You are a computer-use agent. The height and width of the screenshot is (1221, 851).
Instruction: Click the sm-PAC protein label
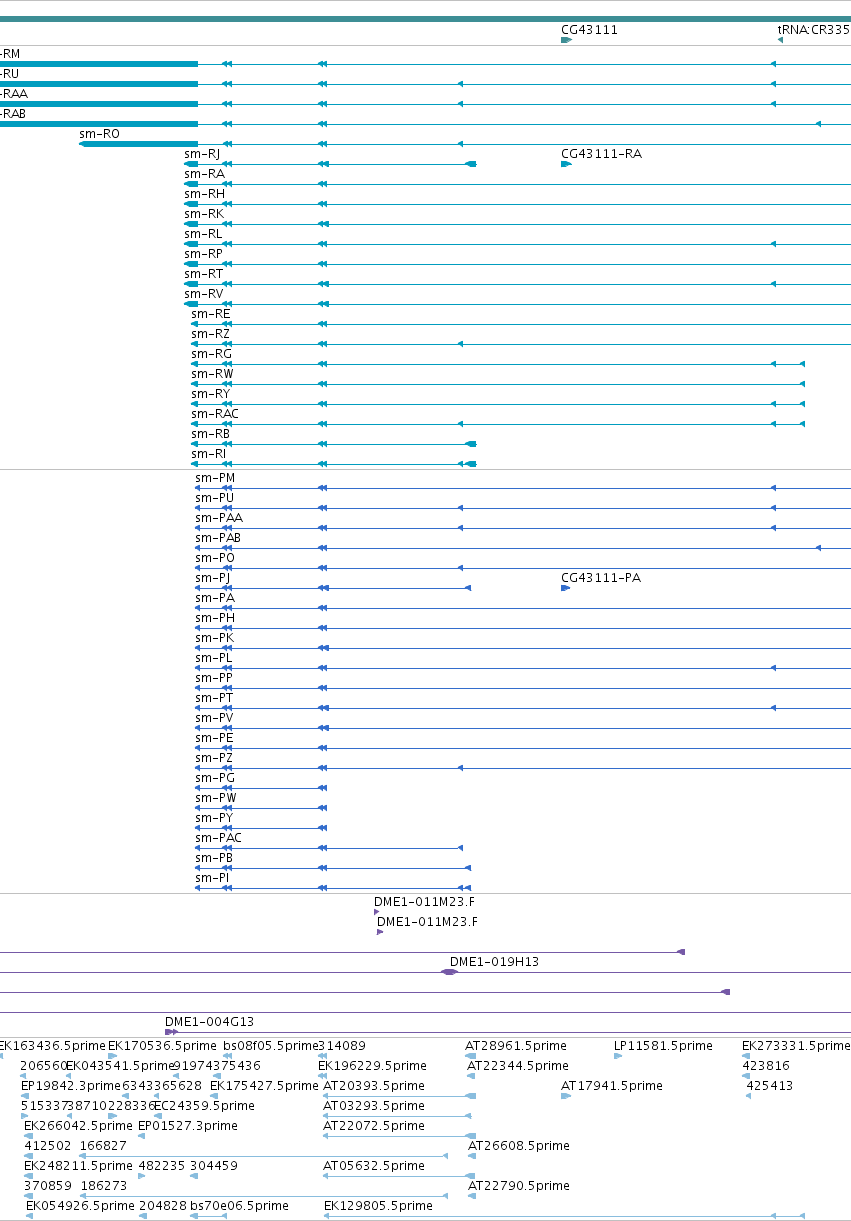[x=218, y=838]
